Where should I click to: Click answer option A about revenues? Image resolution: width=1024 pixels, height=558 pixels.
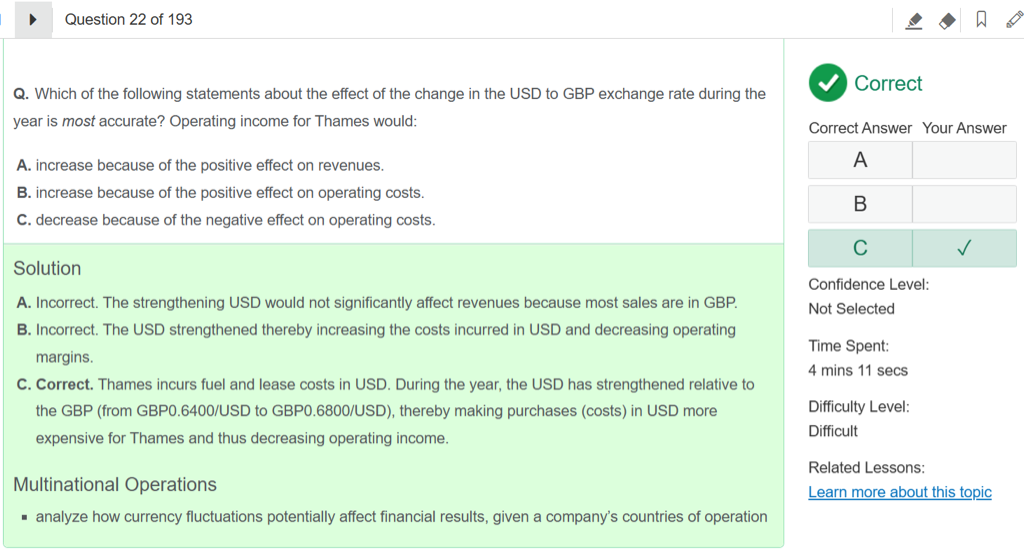coord(200,165)
